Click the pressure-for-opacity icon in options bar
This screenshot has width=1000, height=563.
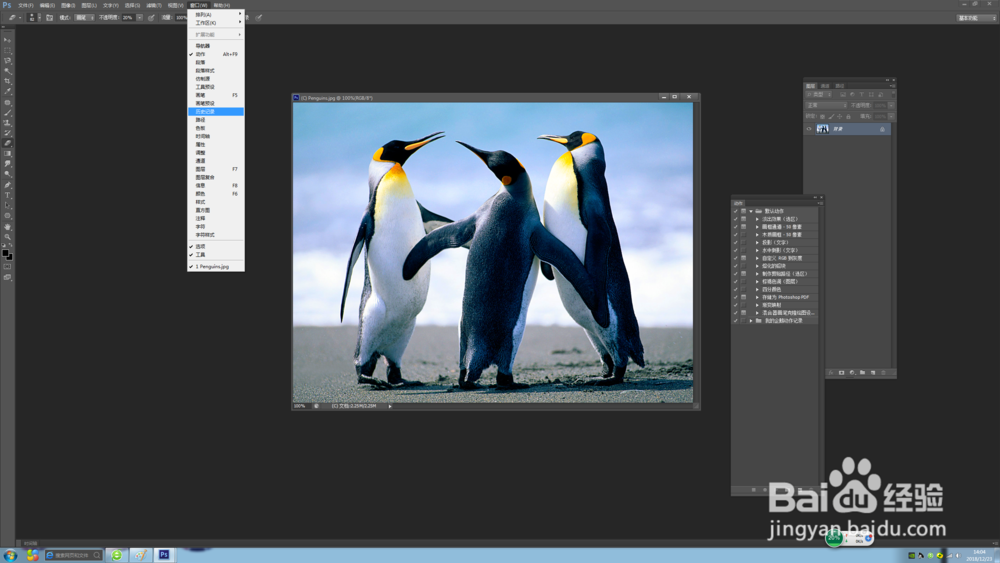click(151, 18)
